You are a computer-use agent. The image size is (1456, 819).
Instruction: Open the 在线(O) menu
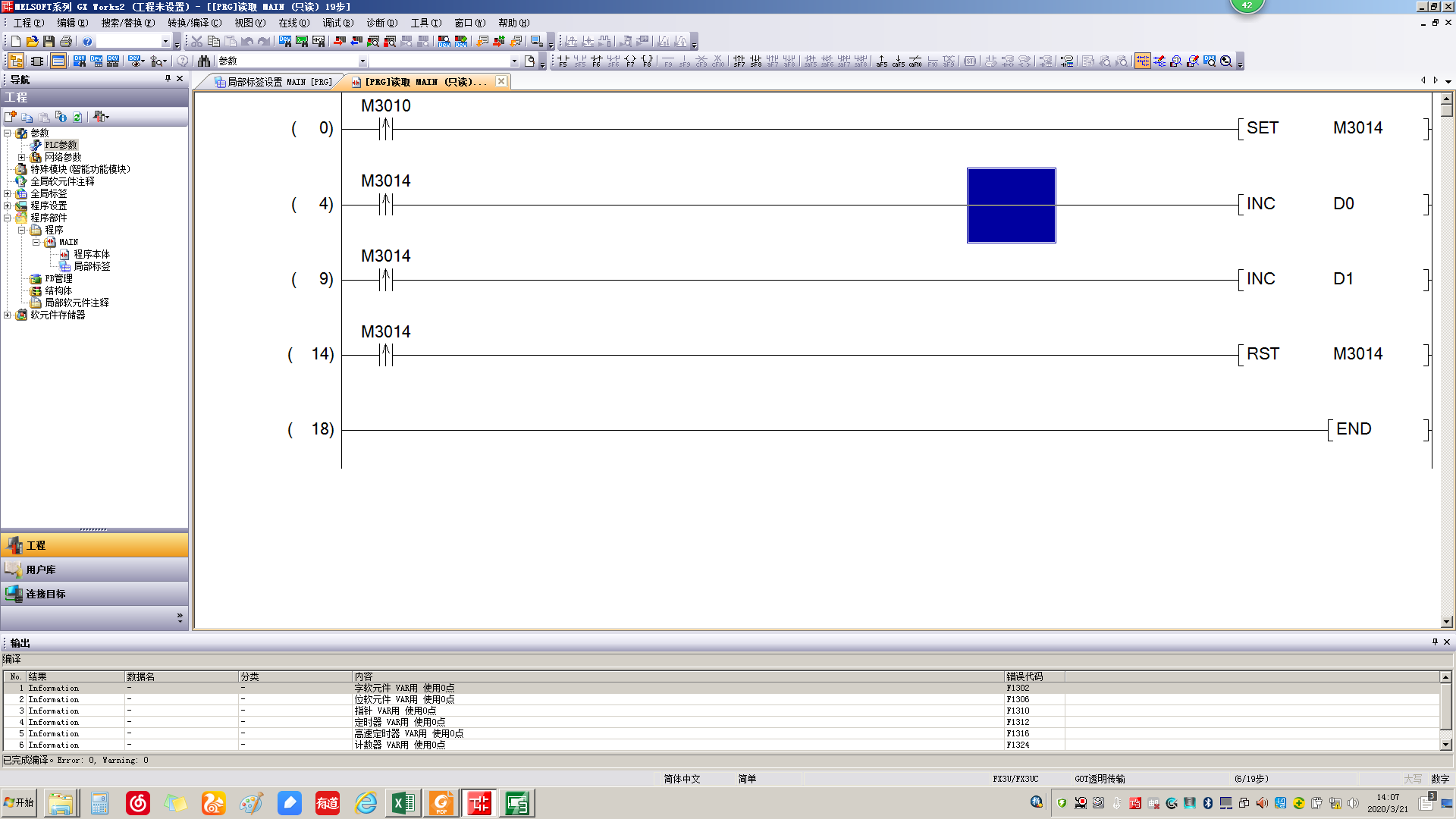[x=293, y=23]
